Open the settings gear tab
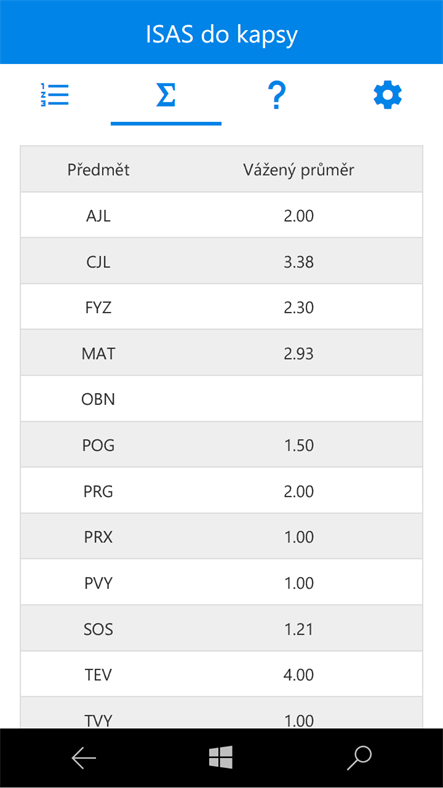The width and height of the screenshot is (443, 788). pyautogui.click(x=388, y=95)
